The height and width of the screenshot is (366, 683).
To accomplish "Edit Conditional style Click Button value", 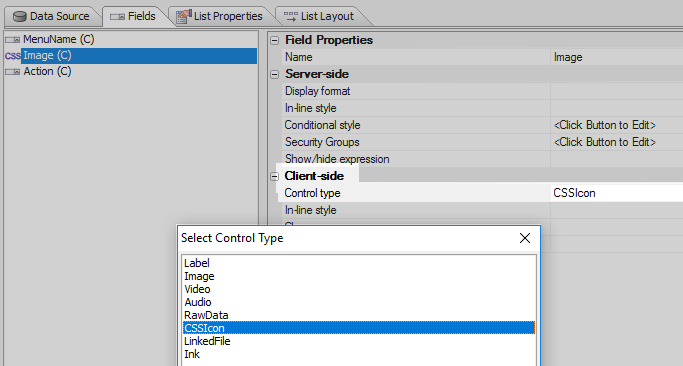I will pyautogui.click(x=616, y=125).
